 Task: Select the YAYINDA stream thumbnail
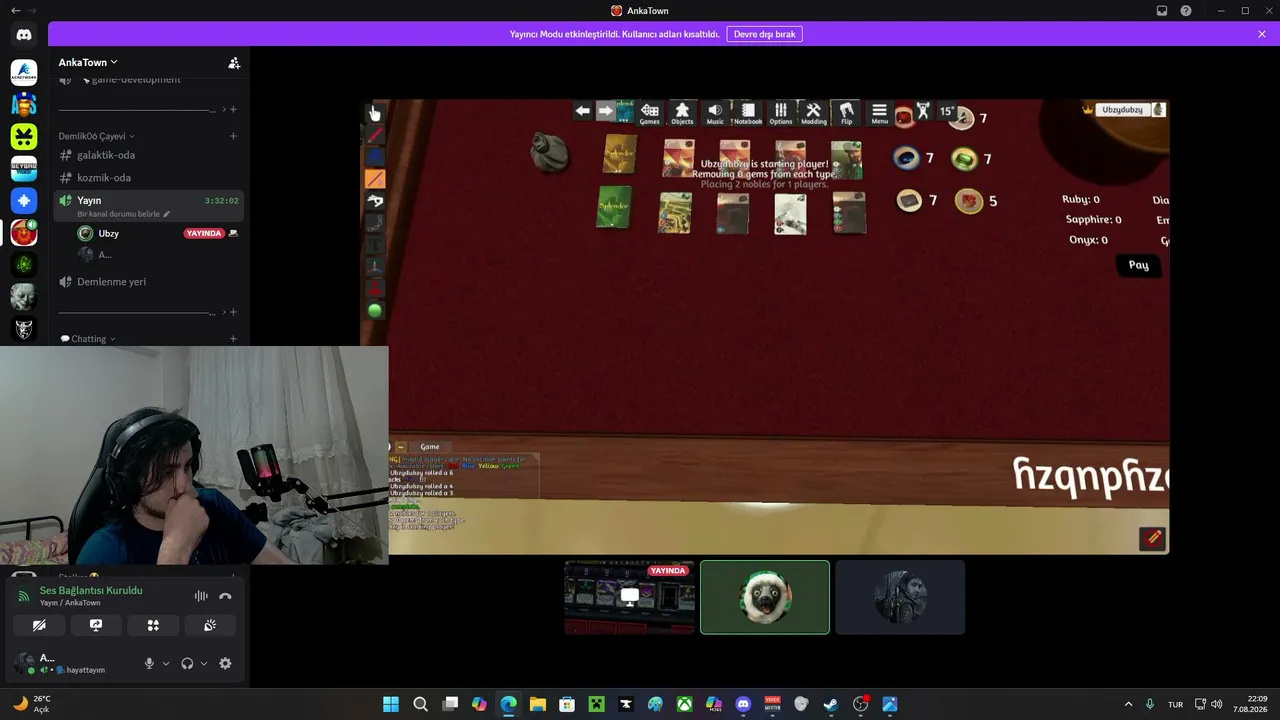pos(630,597)
